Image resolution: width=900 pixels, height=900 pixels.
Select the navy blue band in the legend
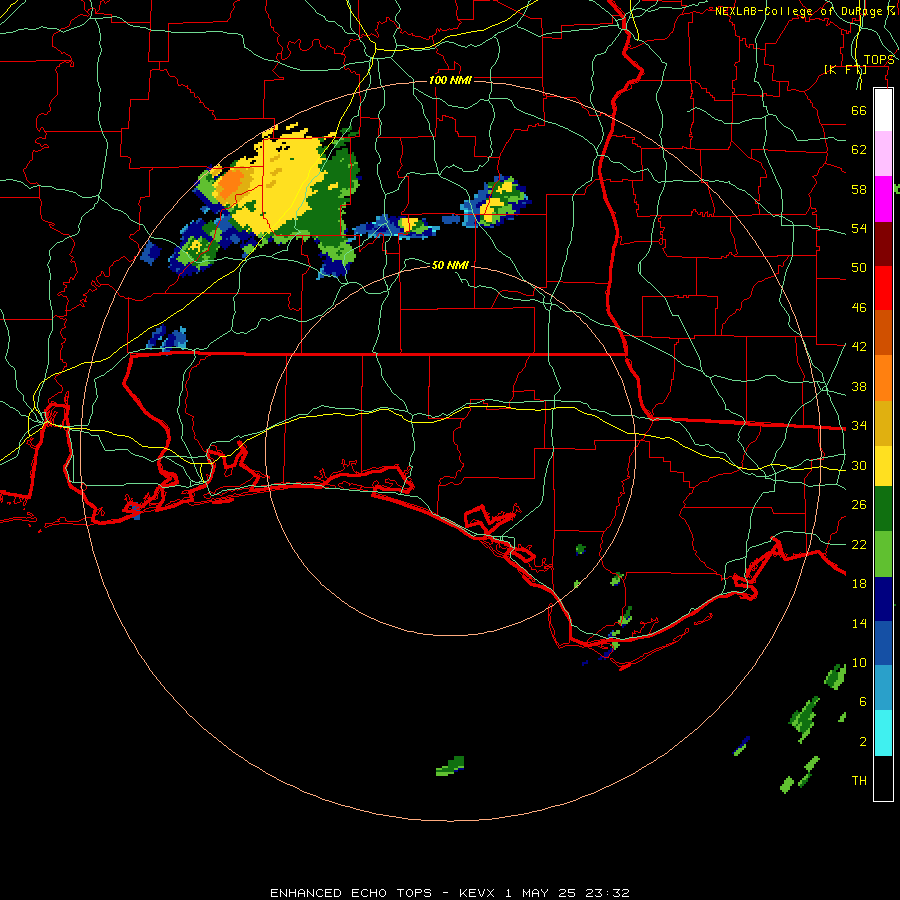point(883,599)
